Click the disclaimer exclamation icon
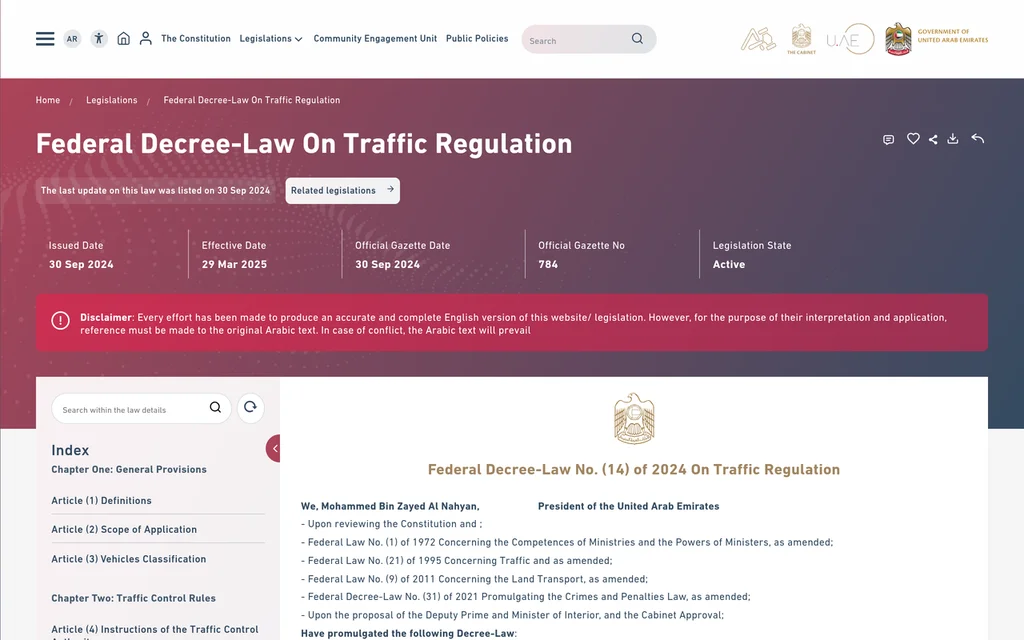The width and height of the screenshot is (1024, 640). tap(60, 320)
